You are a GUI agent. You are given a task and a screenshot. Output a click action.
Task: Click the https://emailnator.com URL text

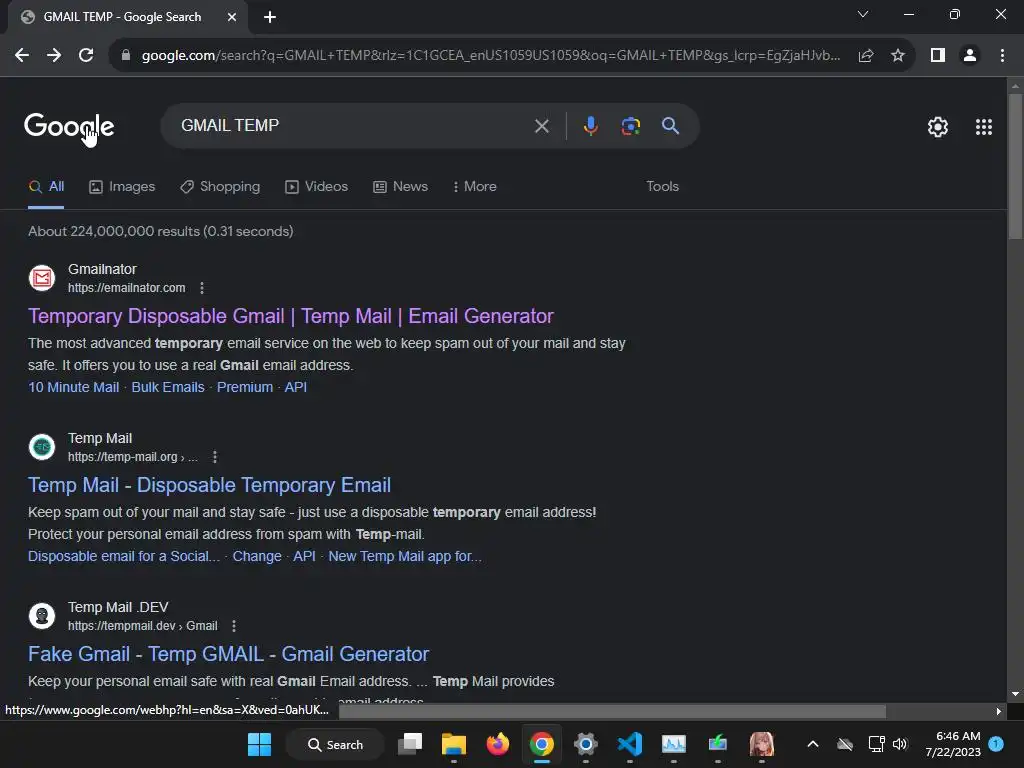(127, 288)
